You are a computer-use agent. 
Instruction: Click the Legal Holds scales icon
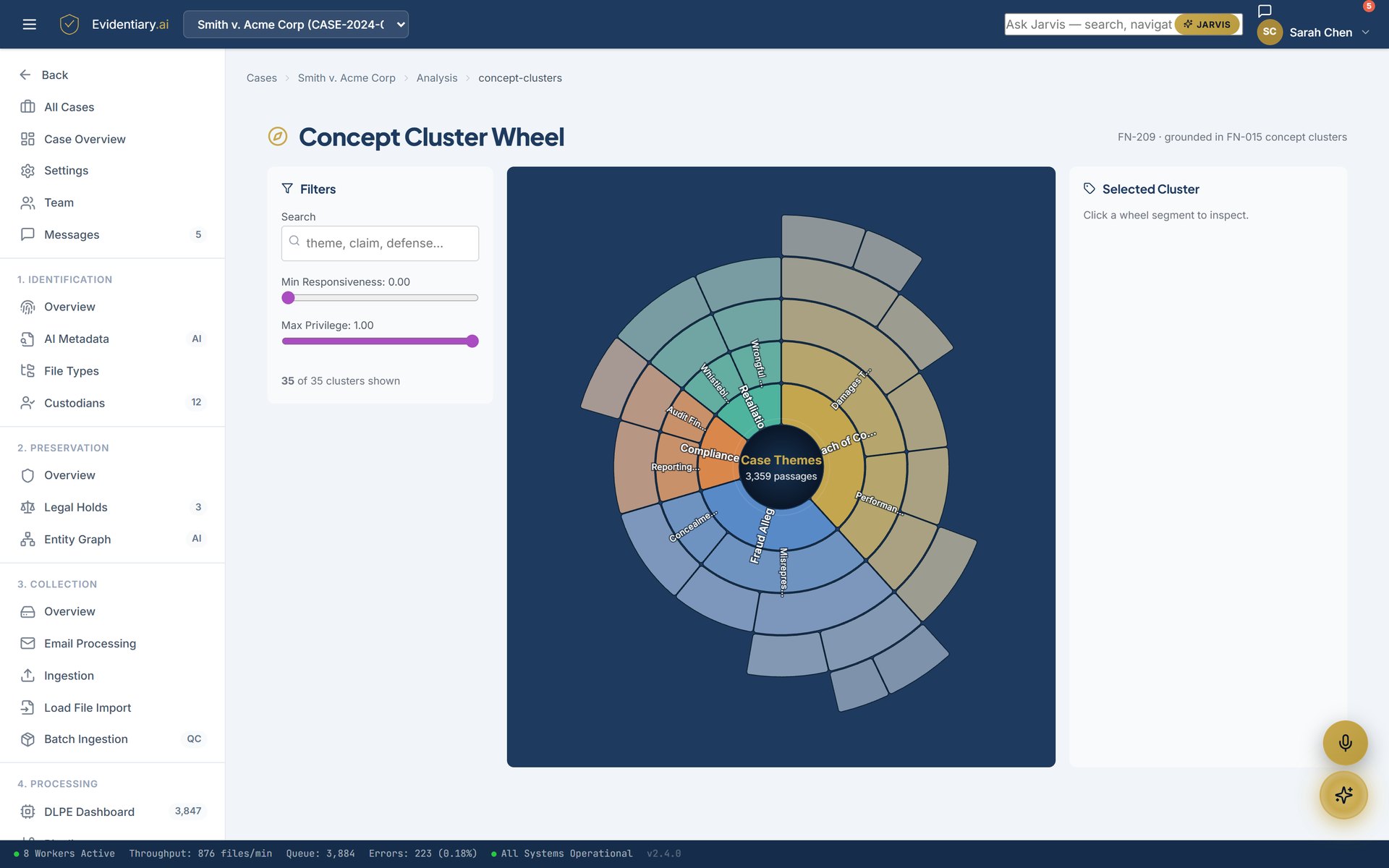(x=27, y=507)
